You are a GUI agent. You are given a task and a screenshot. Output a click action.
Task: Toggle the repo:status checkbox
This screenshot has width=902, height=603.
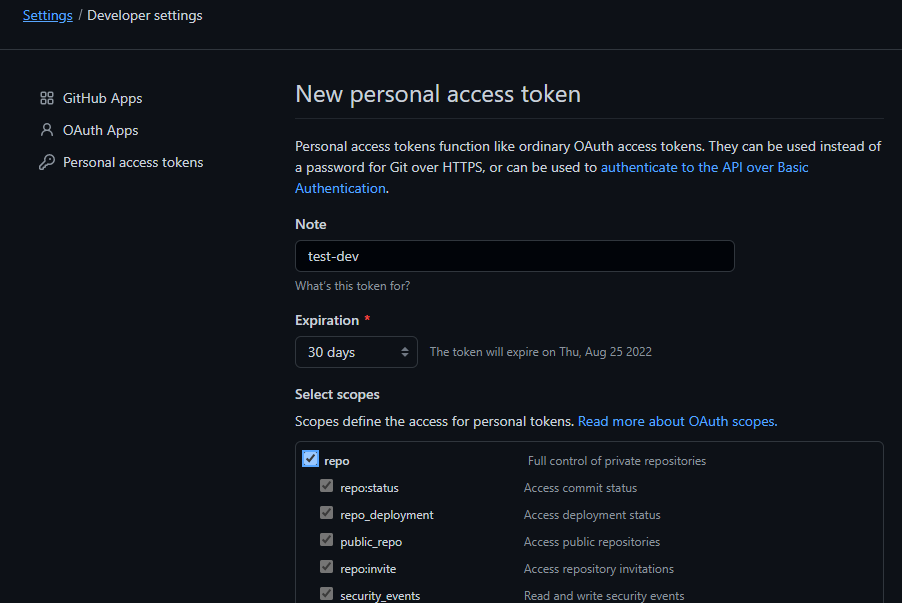click(327, 486)
